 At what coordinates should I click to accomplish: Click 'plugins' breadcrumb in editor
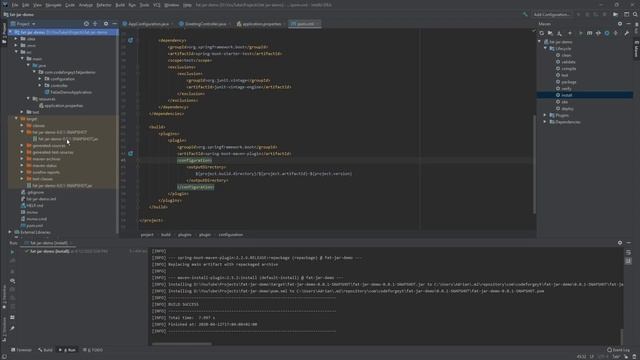(x=184, y=235)
